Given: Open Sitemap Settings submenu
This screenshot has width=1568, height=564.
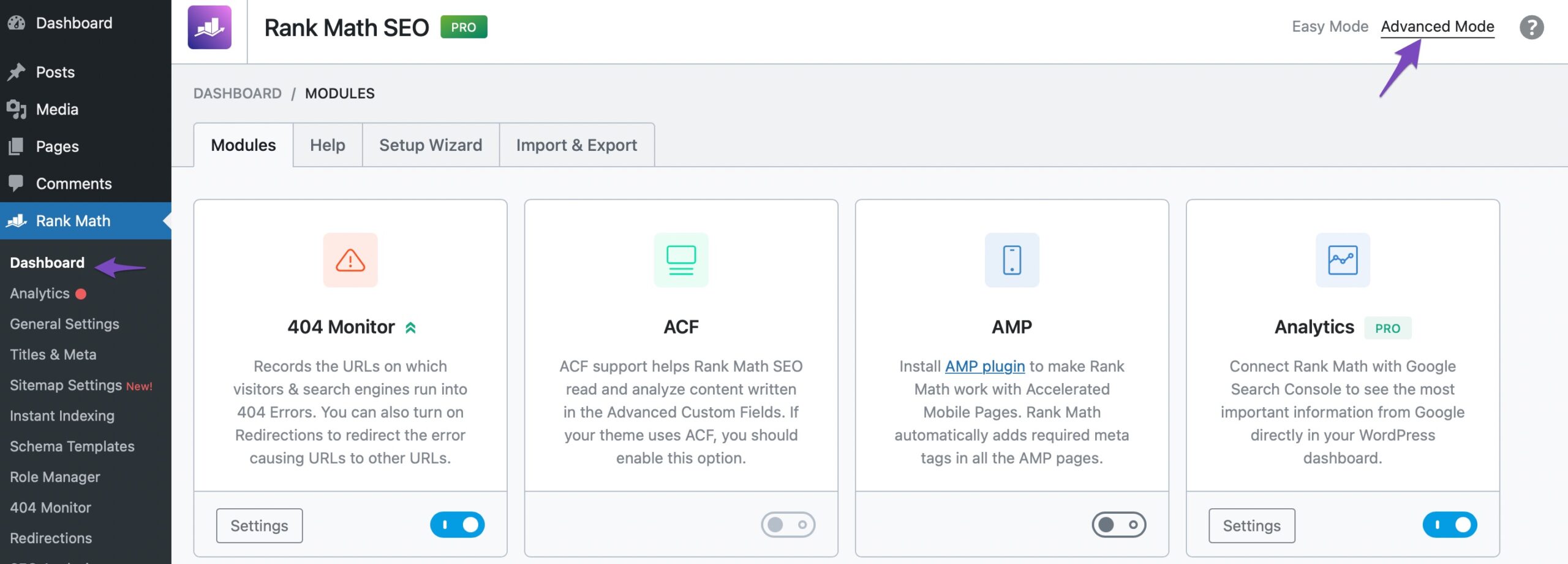Looking at the screenshot, I should 66,386.
